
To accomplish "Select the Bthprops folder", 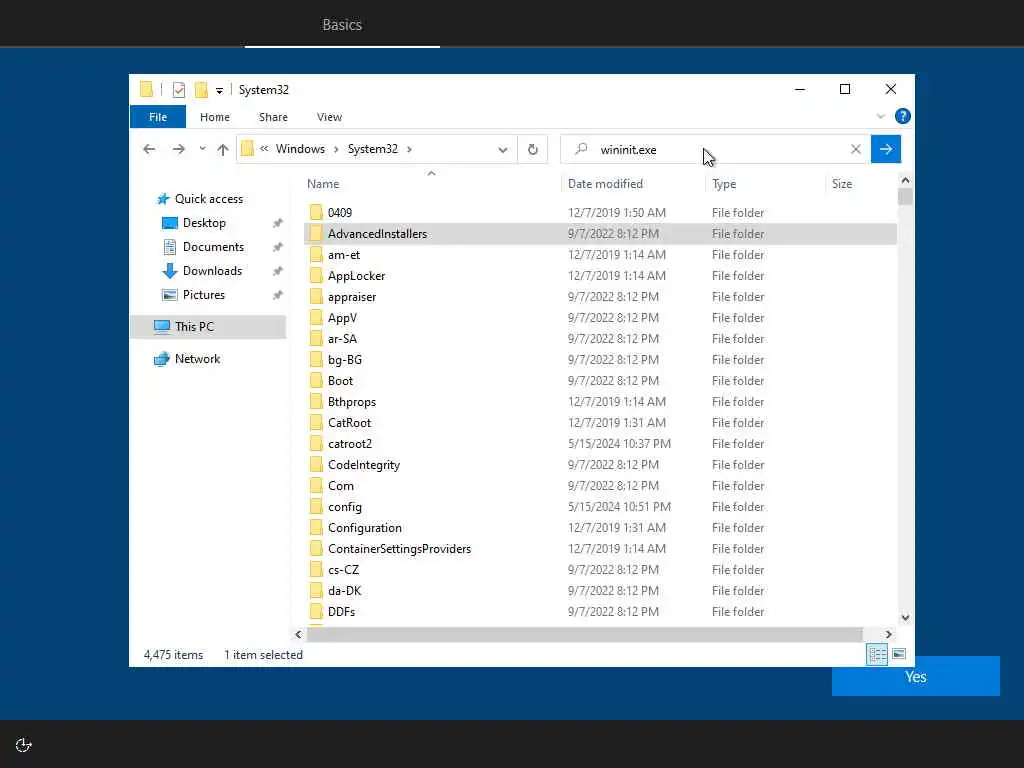I will [x=352, y=402].
